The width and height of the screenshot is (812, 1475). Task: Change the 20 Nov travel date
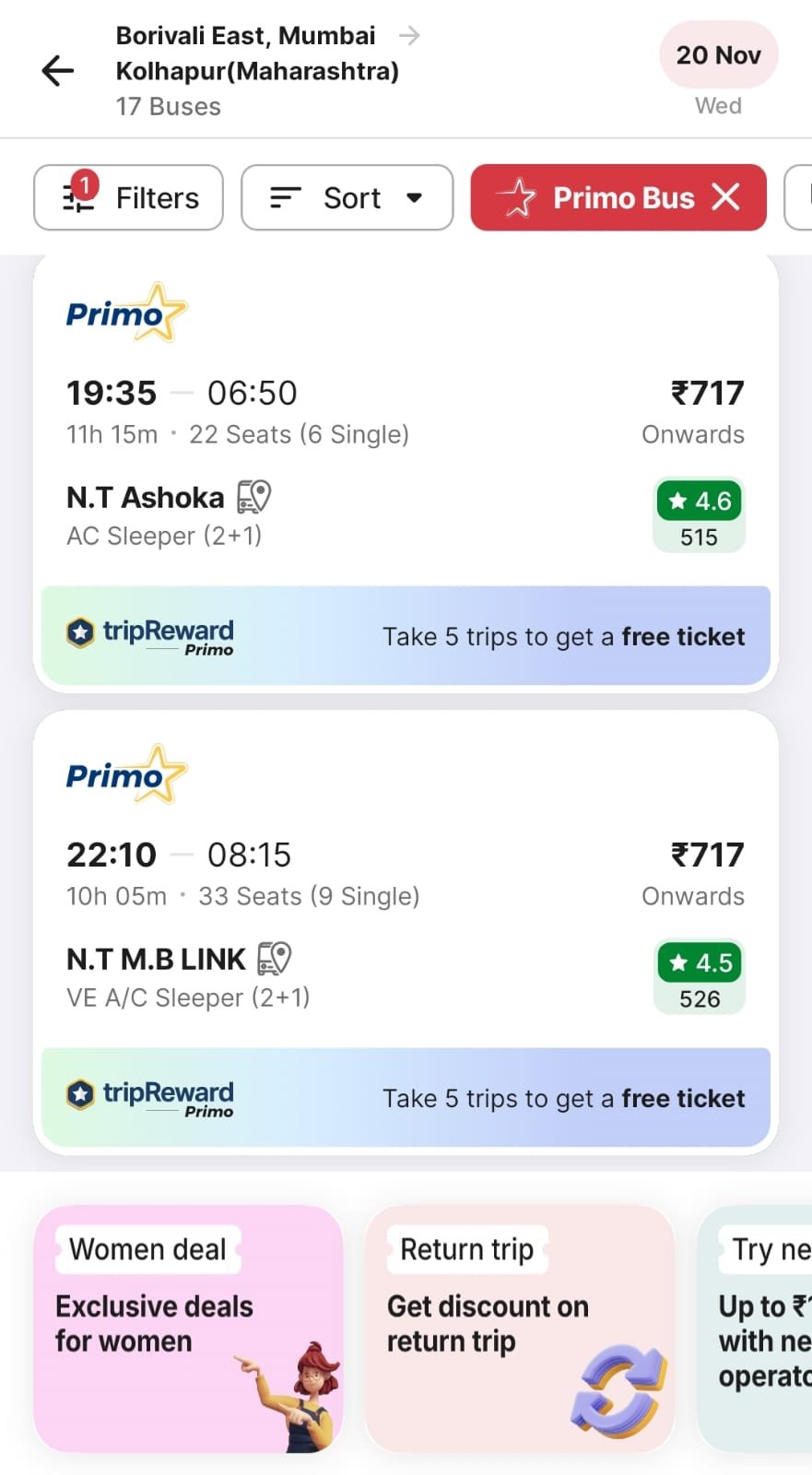pyautogui.click(x=718, y=56)
